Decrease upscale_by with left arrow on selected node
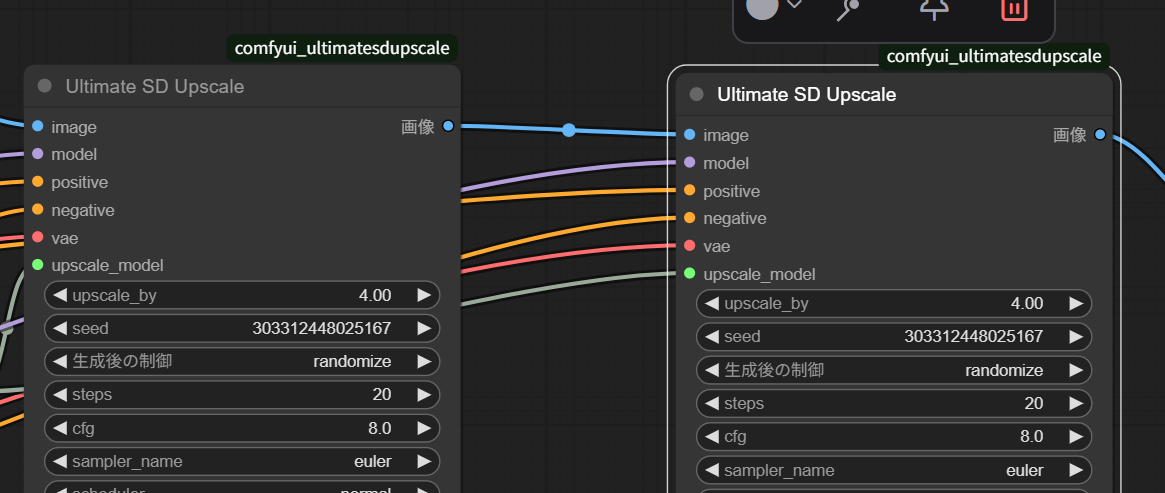The width and height of the screenshot is (1165, 493). click(712, 303)
